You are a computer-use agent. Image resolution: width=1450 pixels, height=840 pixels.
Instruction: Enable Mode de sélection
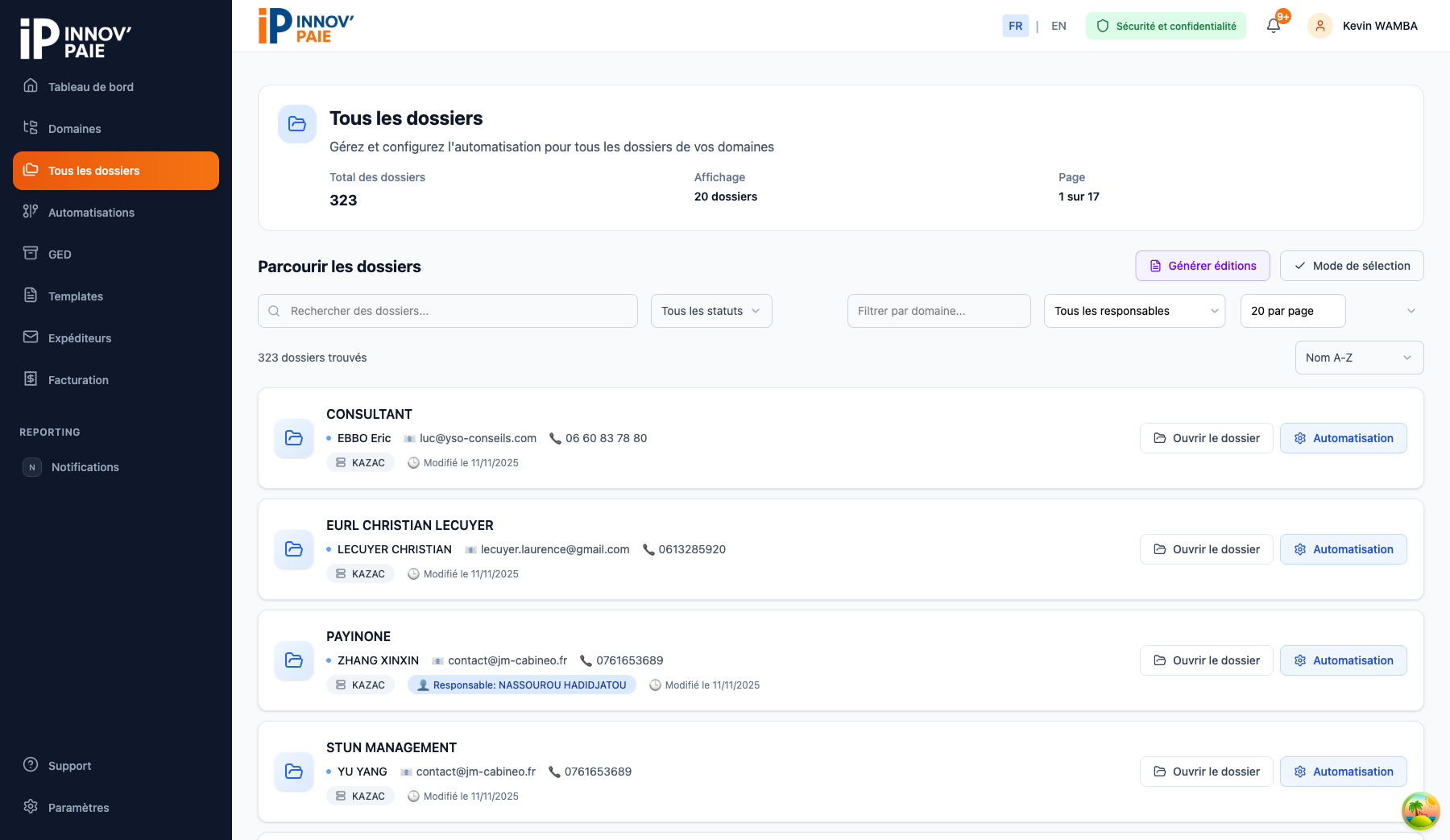(1352, 266)
